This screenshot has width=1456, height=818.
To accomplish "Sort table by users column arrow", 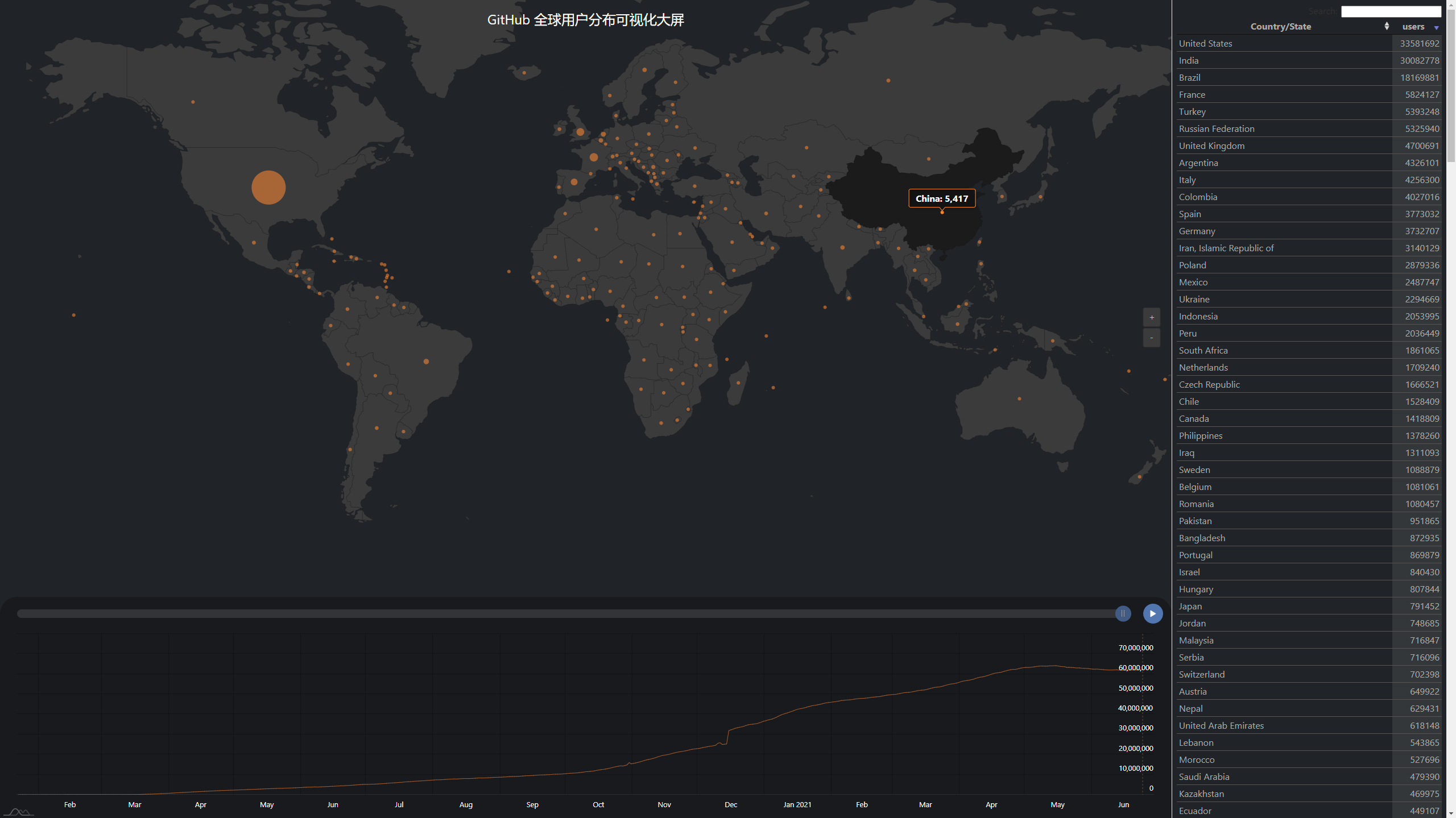I will [1436, 27].
